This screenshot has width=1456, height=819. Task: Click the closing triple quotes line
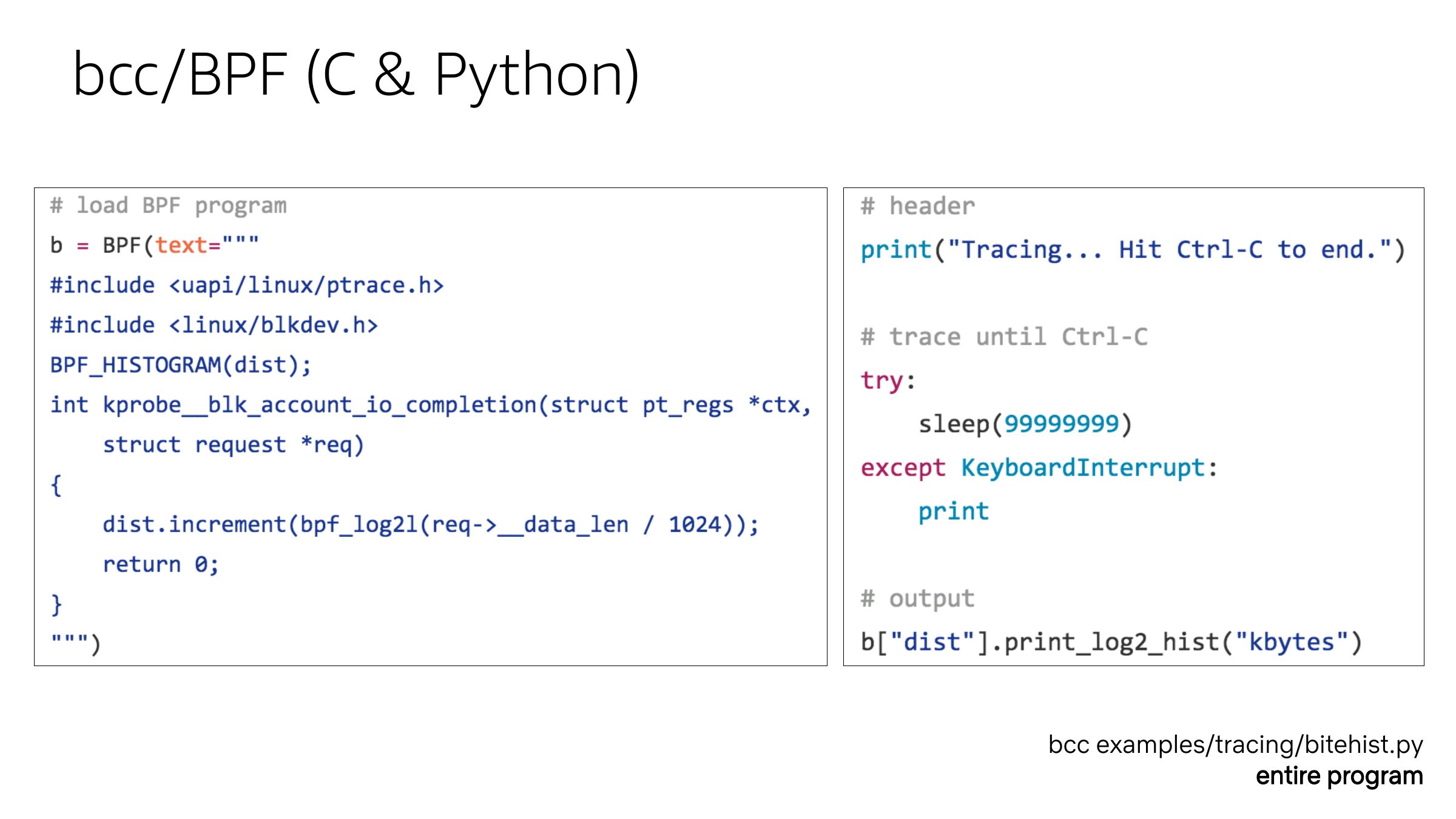[x=75, y=643]
